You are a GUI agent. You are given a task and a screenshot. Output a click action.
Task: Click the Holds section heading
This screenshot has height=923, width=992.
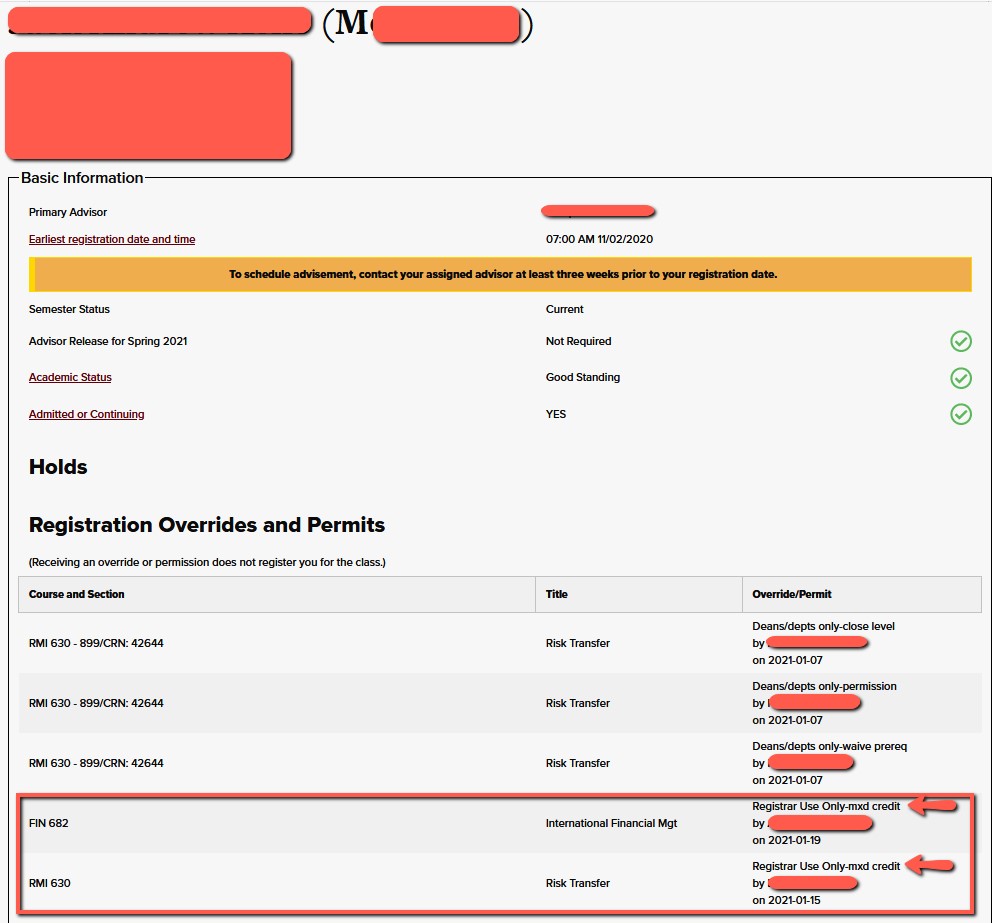click(58, 467)
